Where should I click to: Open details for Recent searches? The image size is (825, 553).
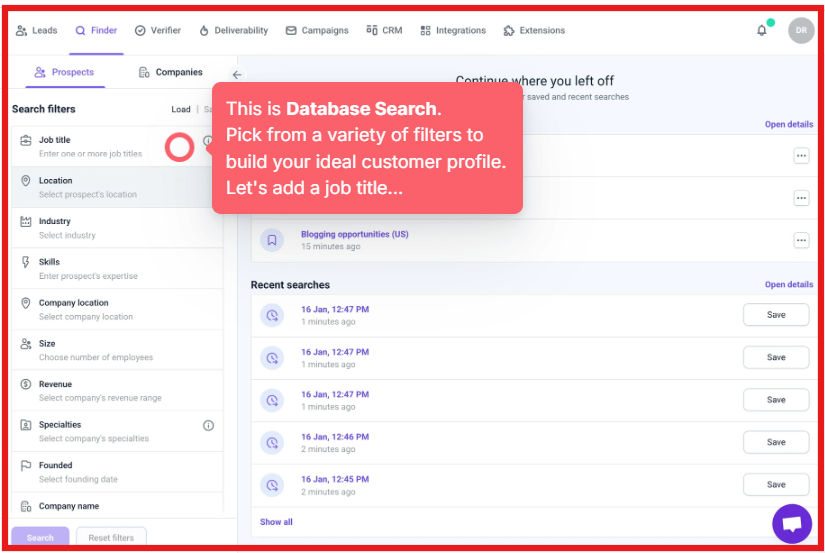point(789,284)
